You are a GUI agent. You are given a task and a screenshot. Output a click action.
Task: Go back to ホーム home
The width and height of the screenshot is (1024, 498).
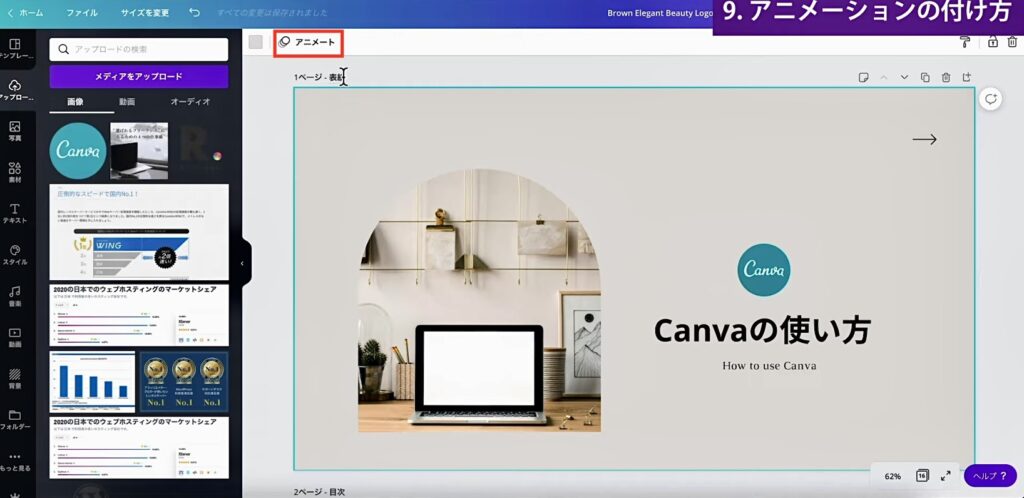[x=25, y=12]
